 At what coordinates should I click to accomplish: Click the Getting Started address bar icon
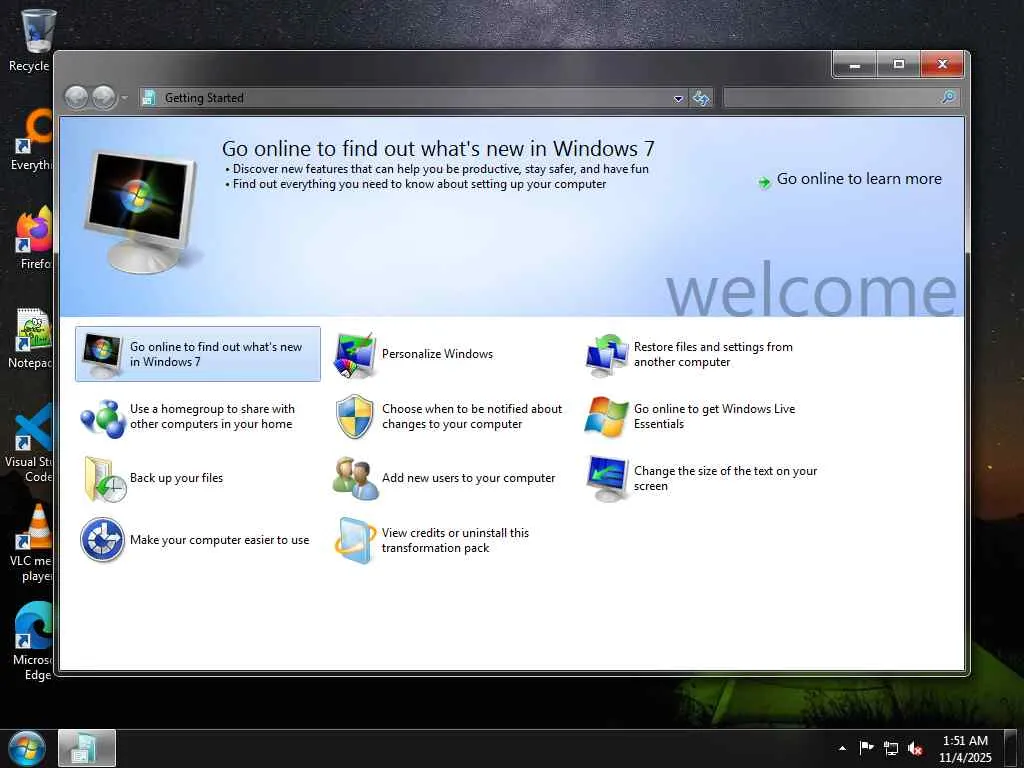coord(149,98)
